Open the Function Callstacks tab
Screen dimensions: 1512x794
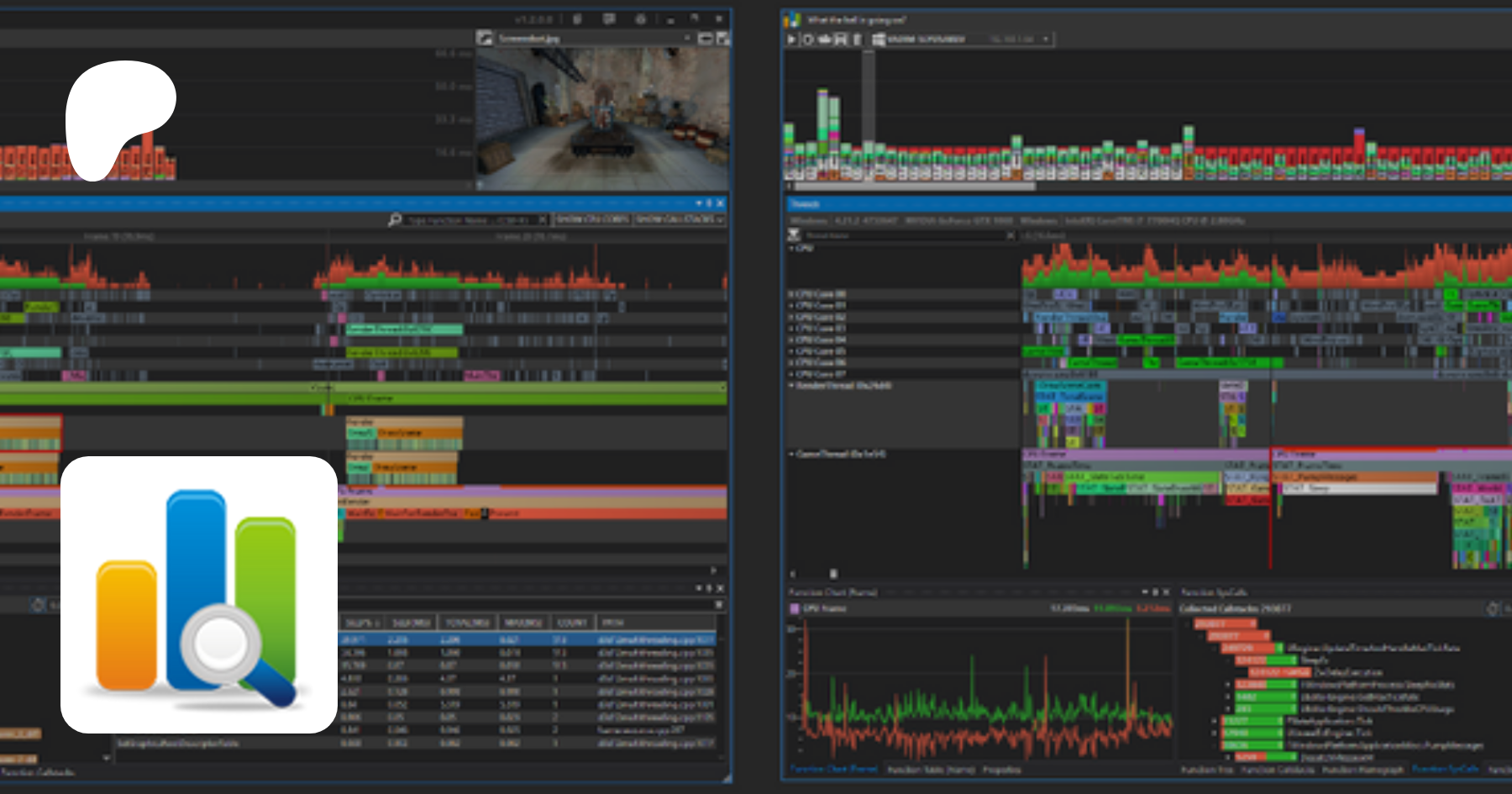(x=1277, y=769)
